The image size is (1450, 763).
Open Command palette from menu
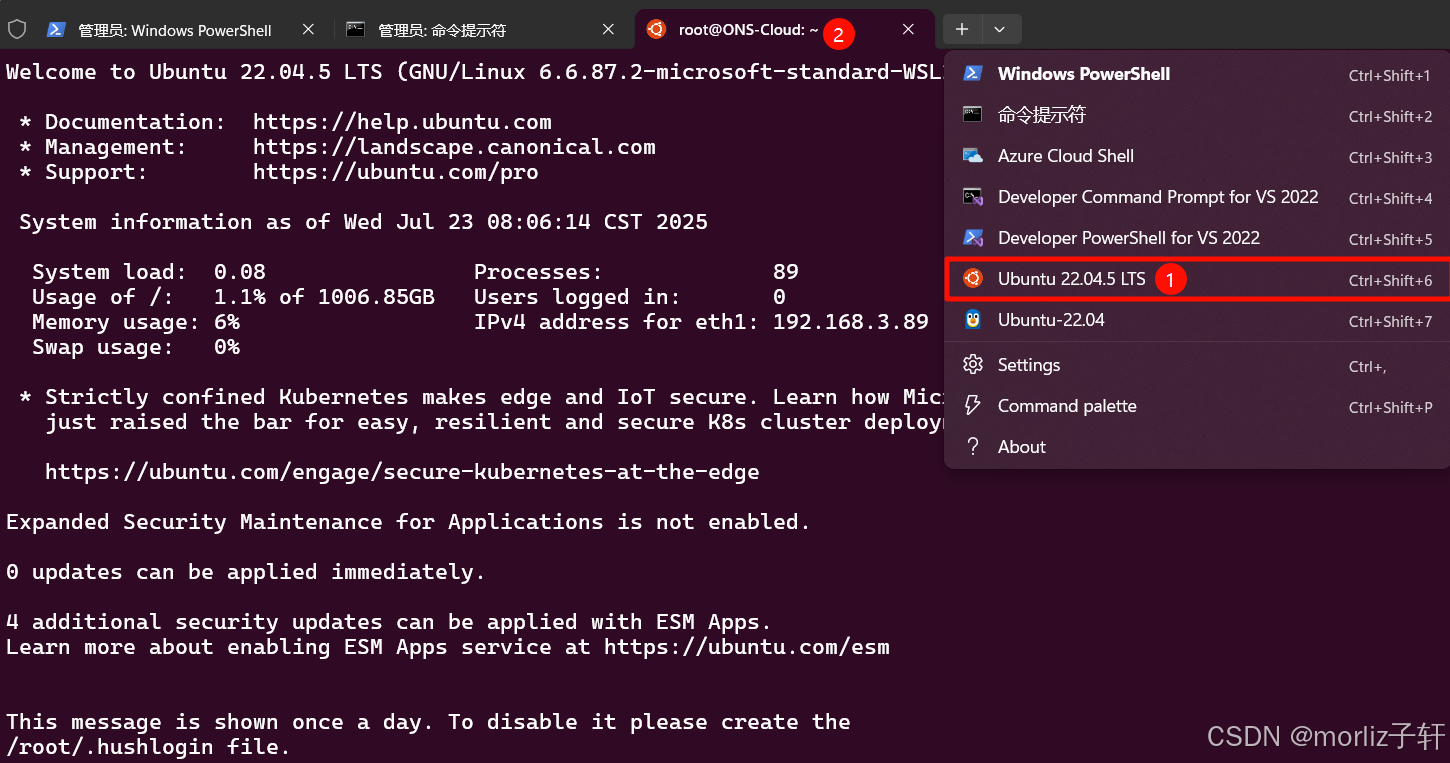tap(1197, 406)
